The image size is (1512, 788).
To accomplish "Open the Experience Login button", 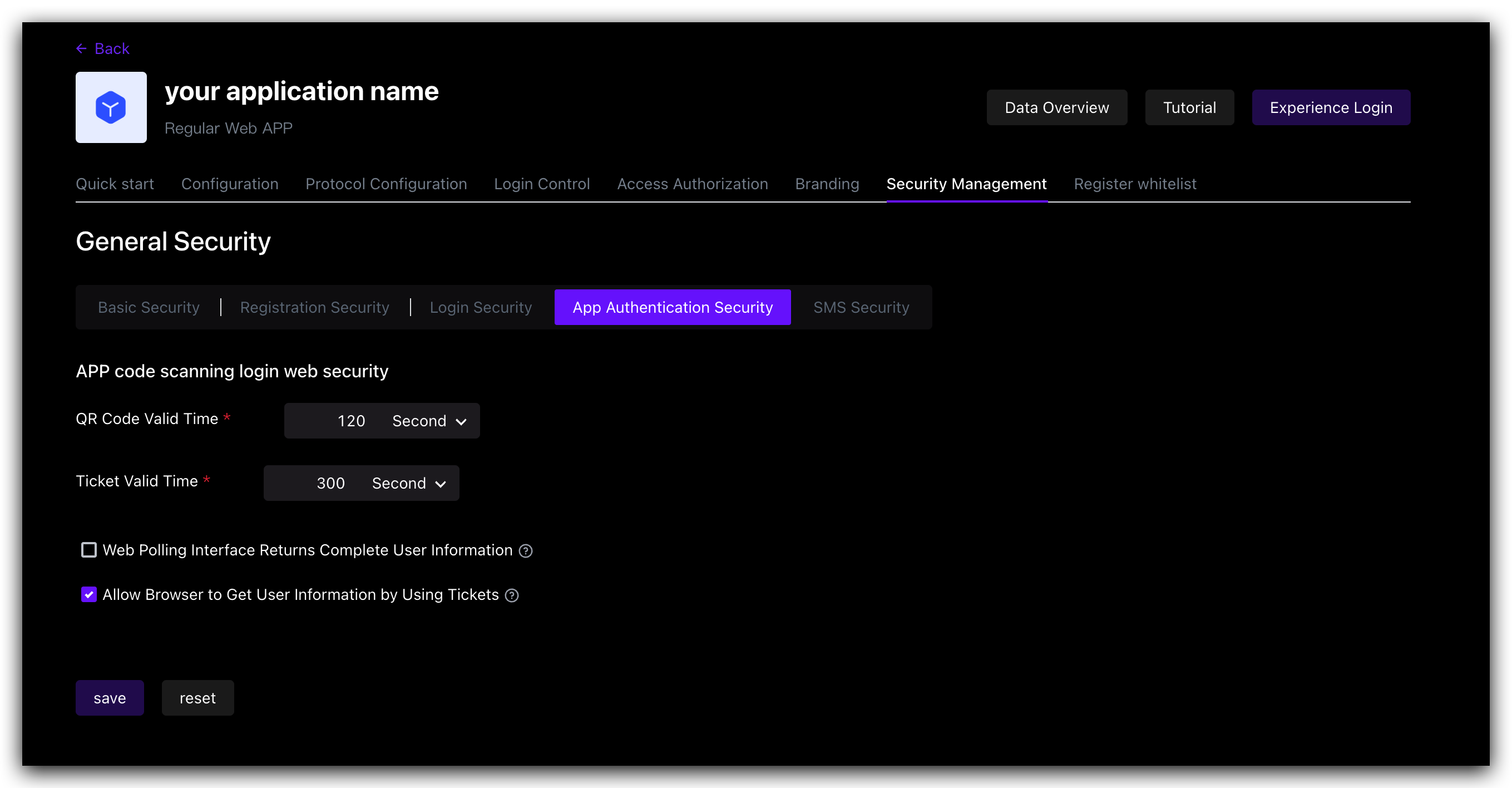I will pyautogui.click(x=1331, y=107).
